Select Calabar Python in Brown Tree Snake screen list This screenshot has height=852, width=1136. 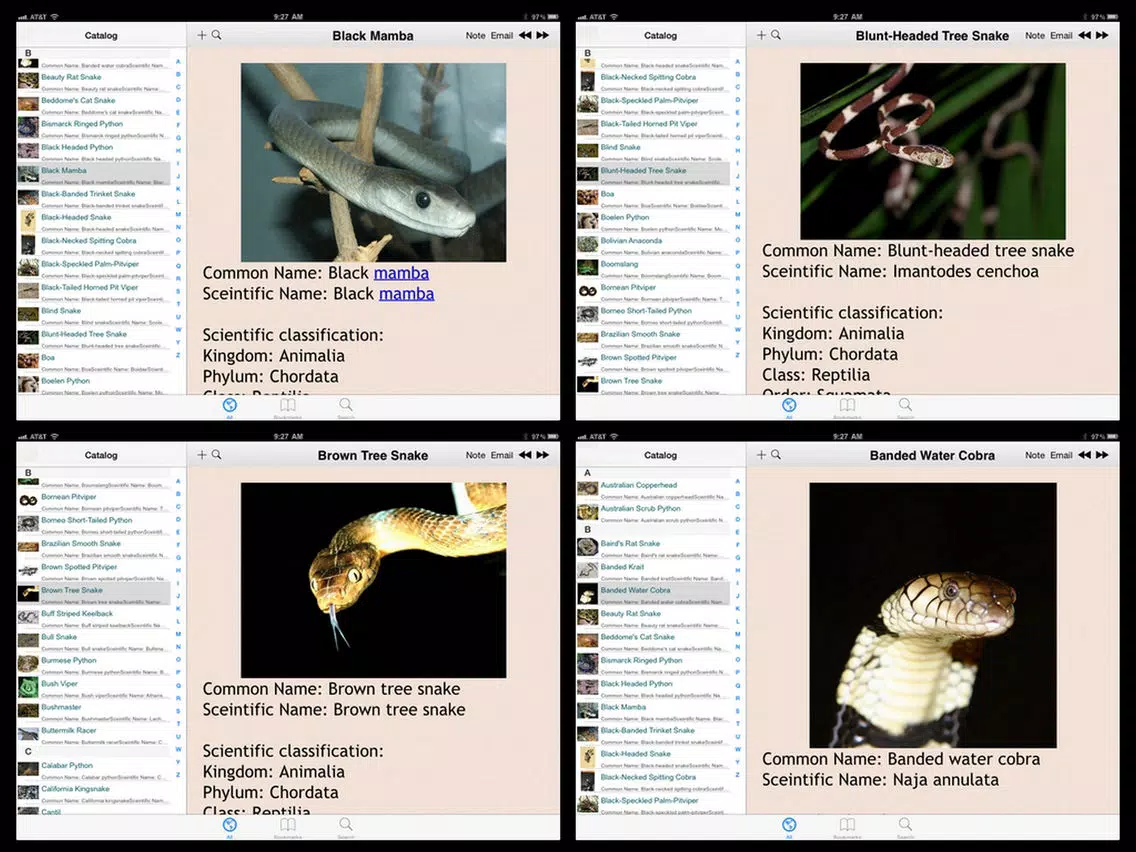(94, 770)
